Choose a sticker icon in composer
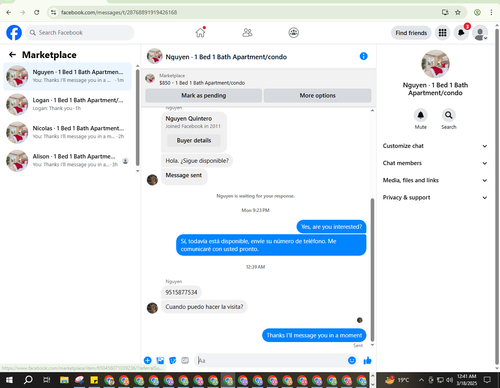The height and width of the screenshot is (388, 500). (x=173, y=360)
